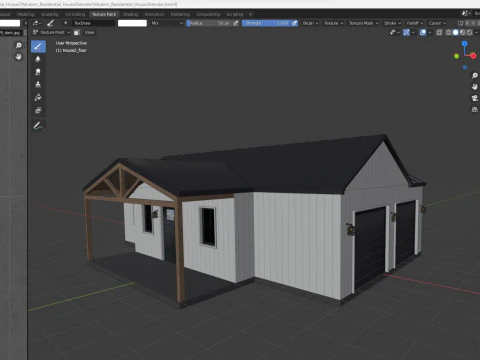Image resolution: width=480 pixels, height=360 pixels.
Task: Click the symmetry mirror icon
Action: (x=461, y=23)
